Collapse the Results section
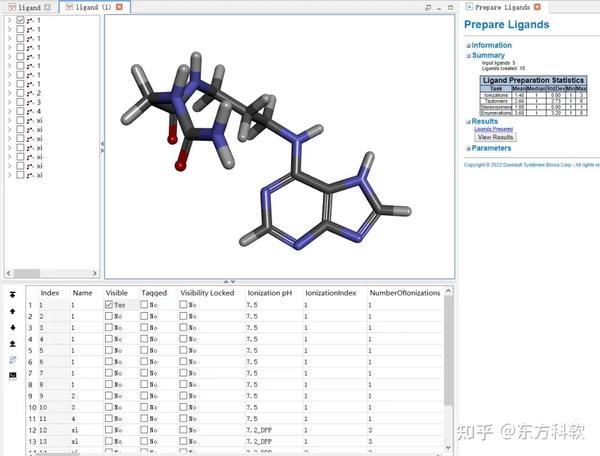Viewport: 600px width, 456px height. point(468,122)
